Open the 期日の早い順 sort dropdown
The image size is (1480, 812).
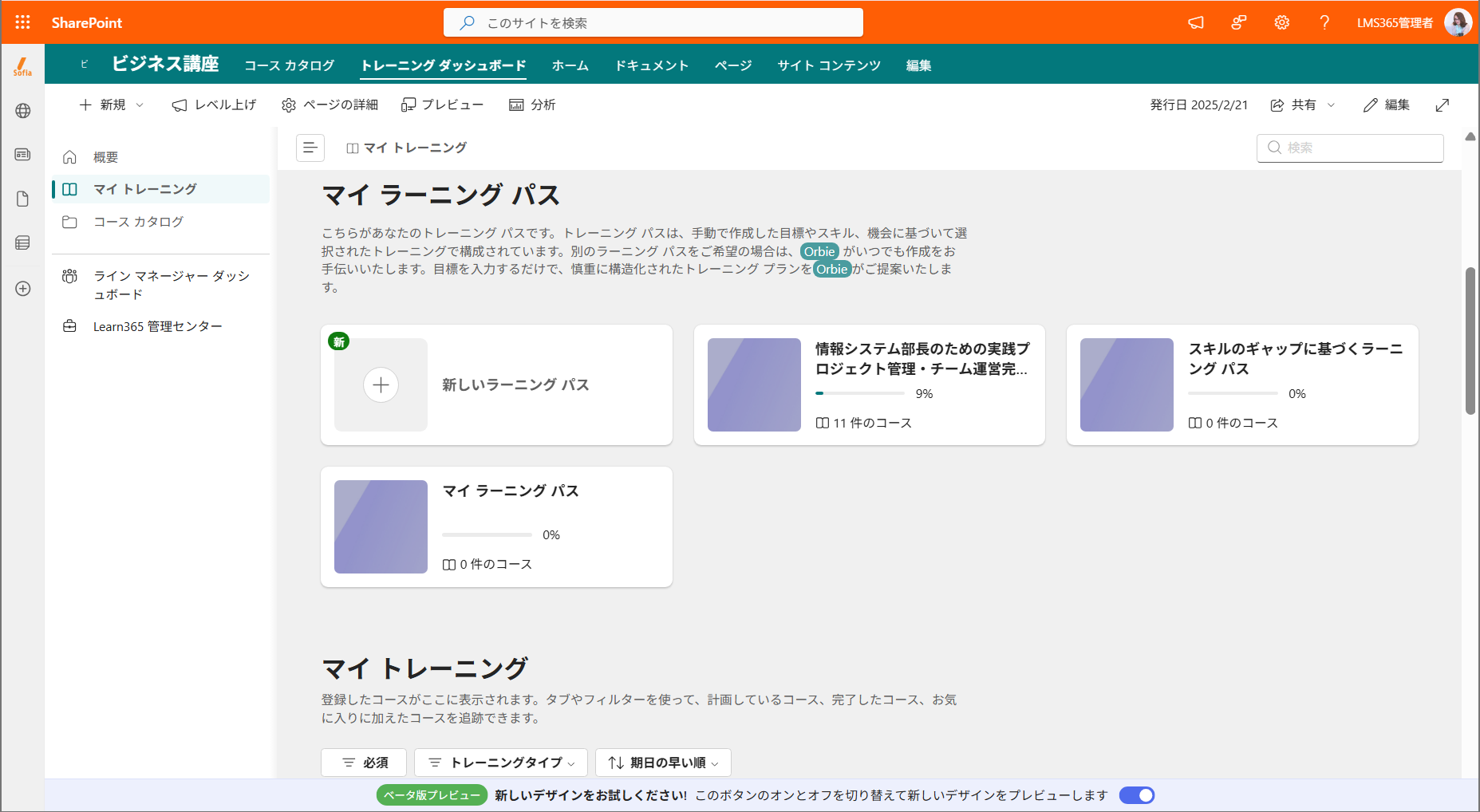coord(663,763)
